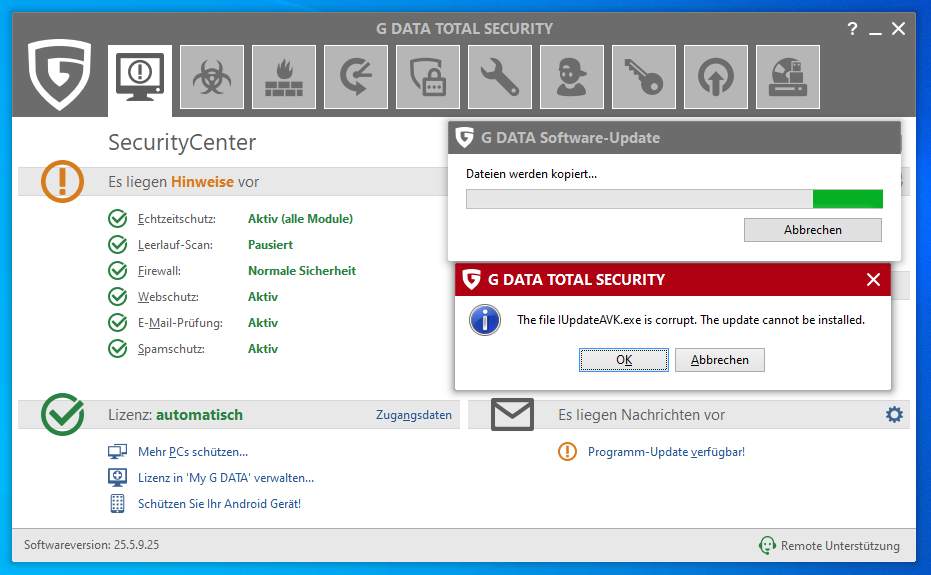Click the blue info icon in error dialog
The width and height of the screenshot is (931, 575).
click(485, 320)
